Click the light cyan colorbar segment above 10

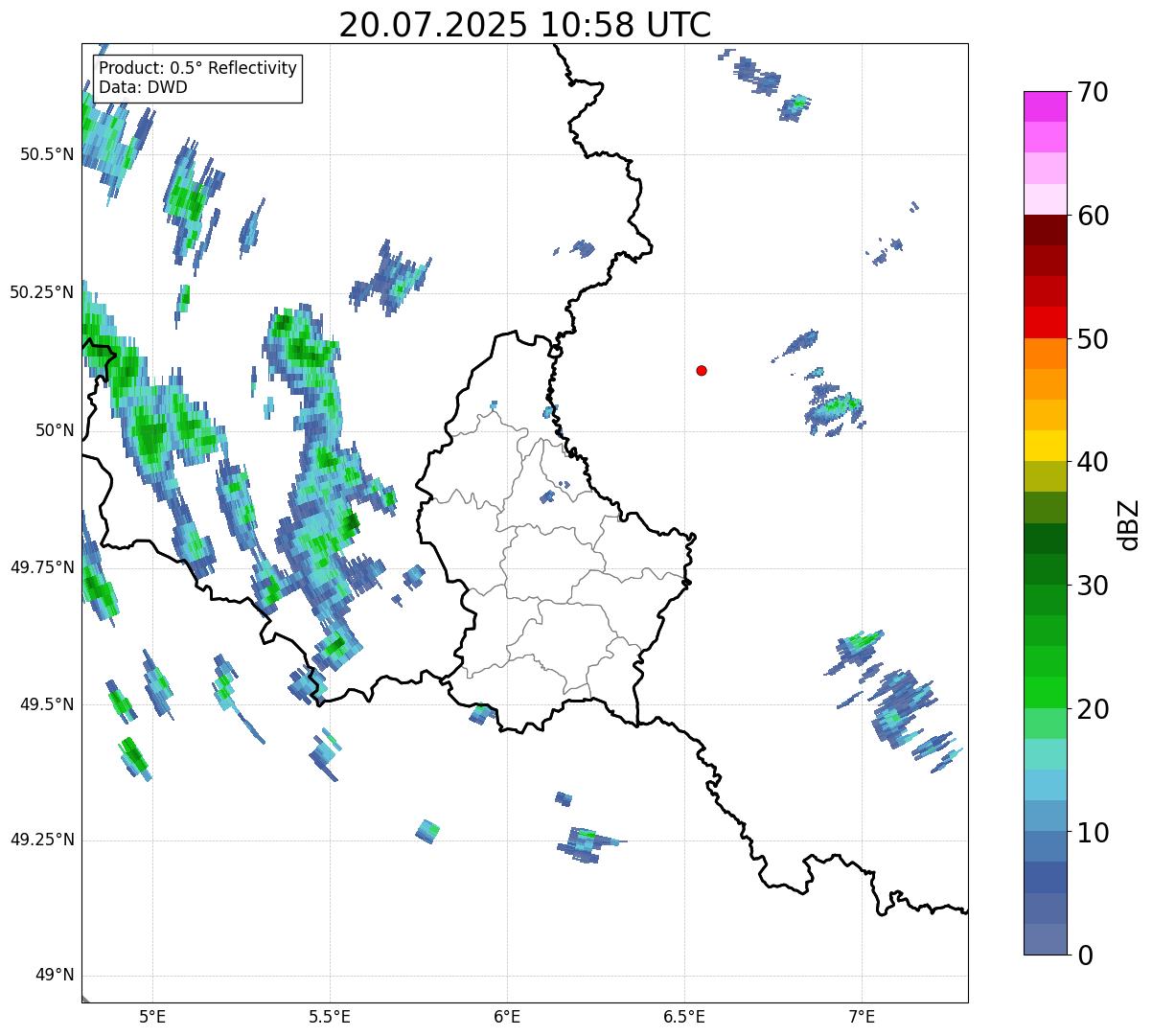coord(1046,785)
